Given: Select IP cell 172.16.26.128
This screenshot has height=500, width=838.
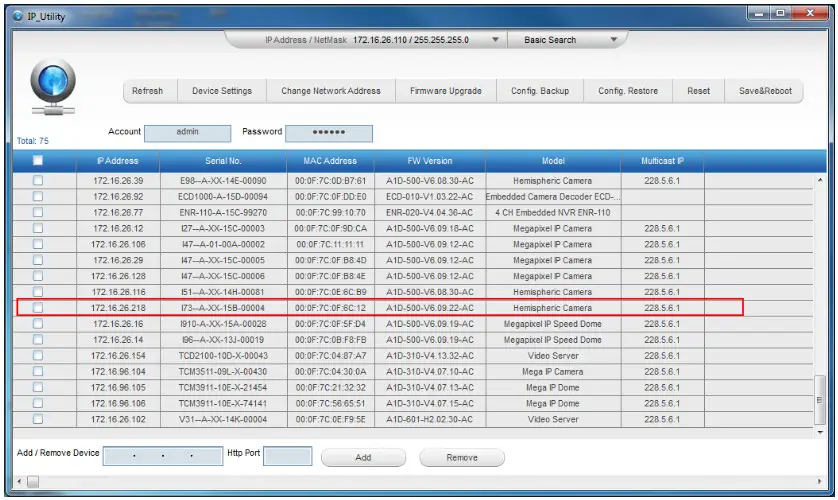Looking at the screenshot, I should (118, 276).
